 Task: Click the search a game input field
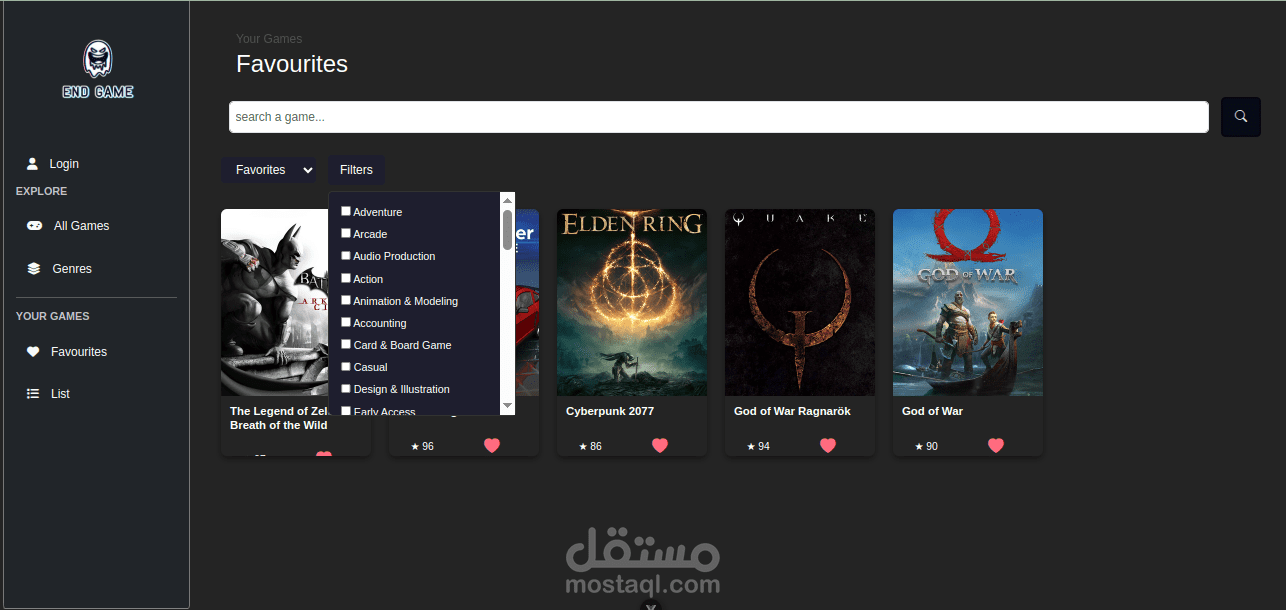pyautogui.click(x=719, y=117)
